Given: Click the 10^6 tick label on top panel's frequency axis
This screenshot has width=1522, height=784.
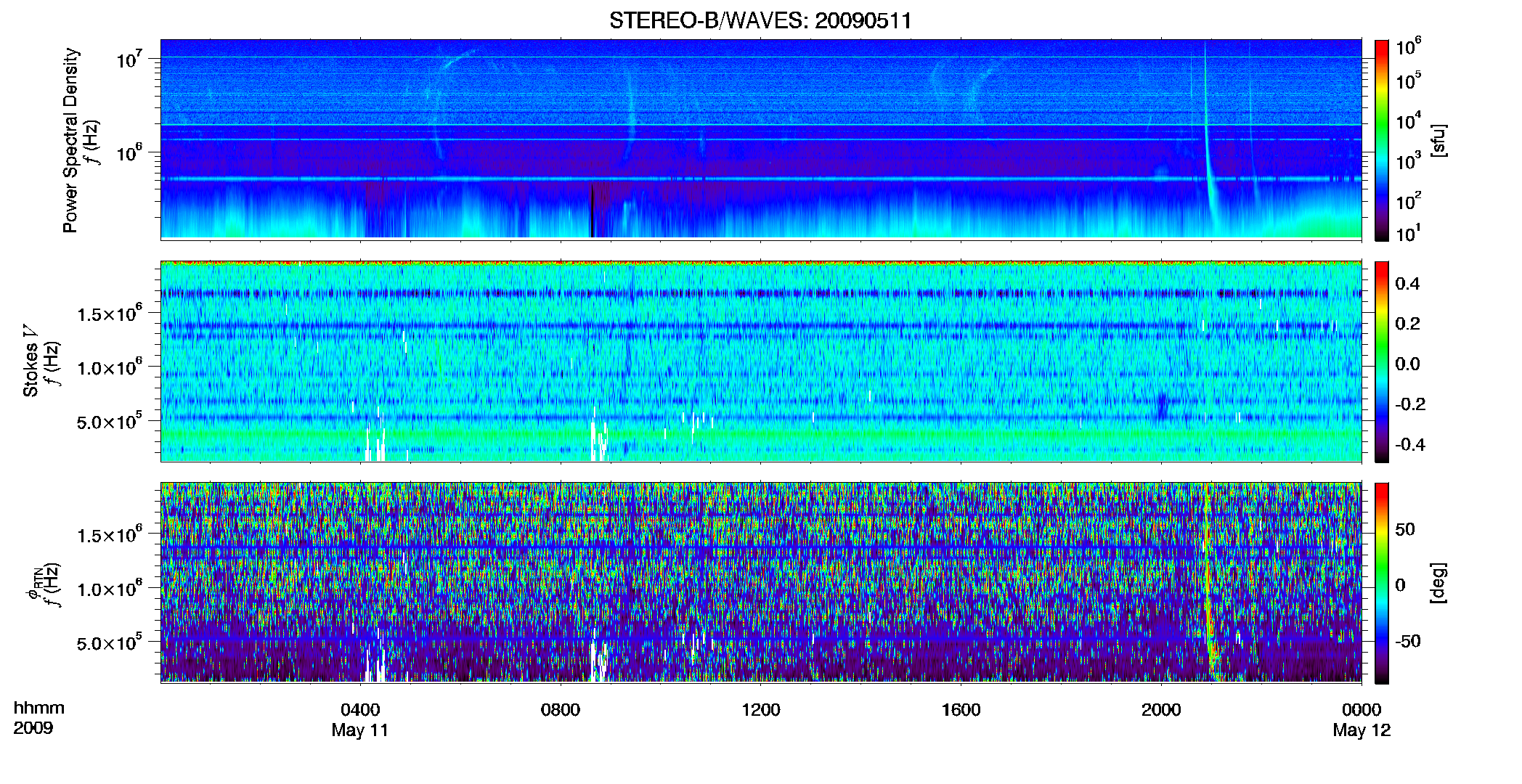Looking at the screenshot, I should [x=129, y=153].
